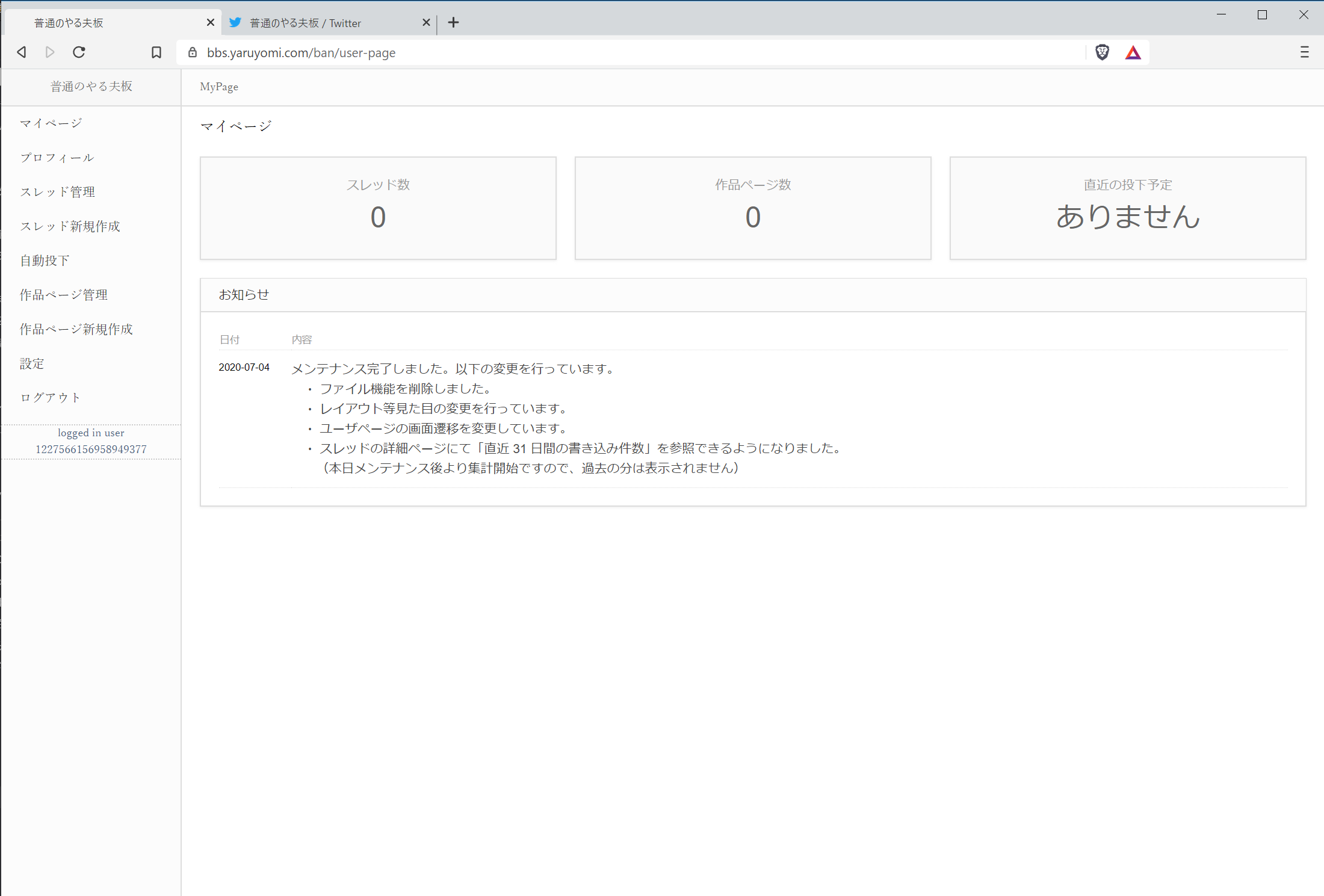The image size is (1324, 896).
Task: Open the Brave Rewards triangle icon
Action: coord(1133,52)
